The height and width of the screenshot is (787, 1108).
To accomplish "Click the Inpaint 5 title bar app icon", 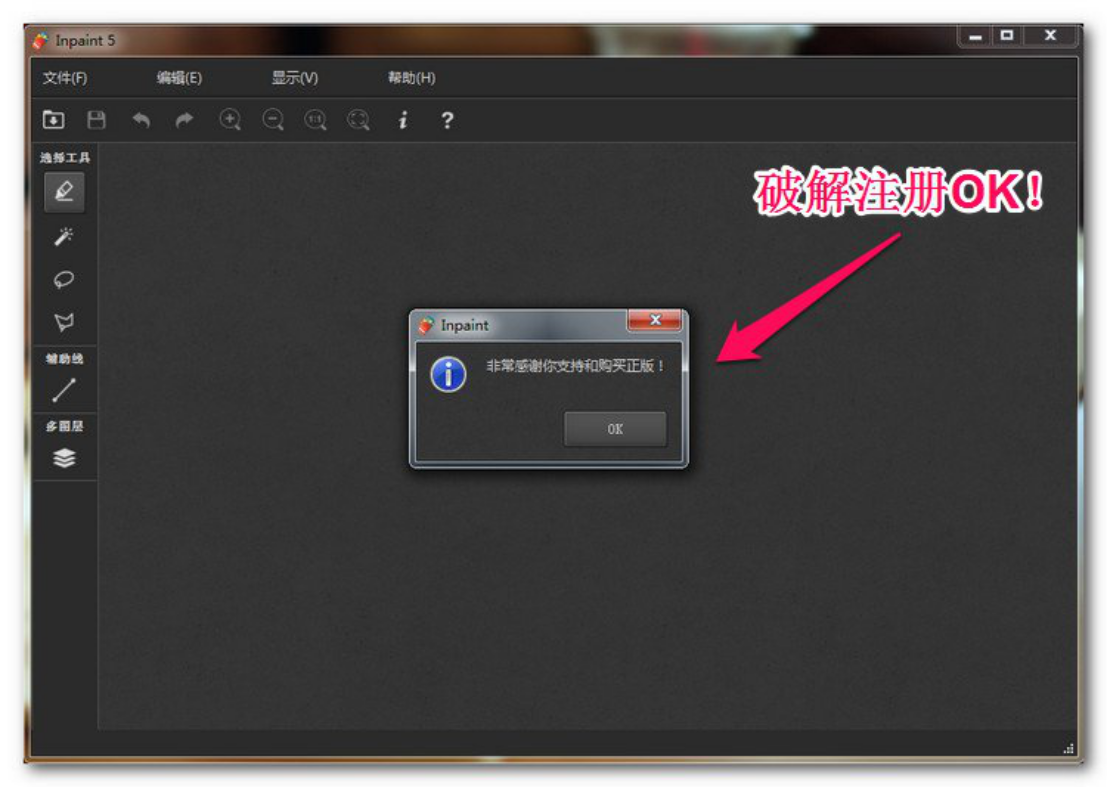I will click(x=40, y=41).
